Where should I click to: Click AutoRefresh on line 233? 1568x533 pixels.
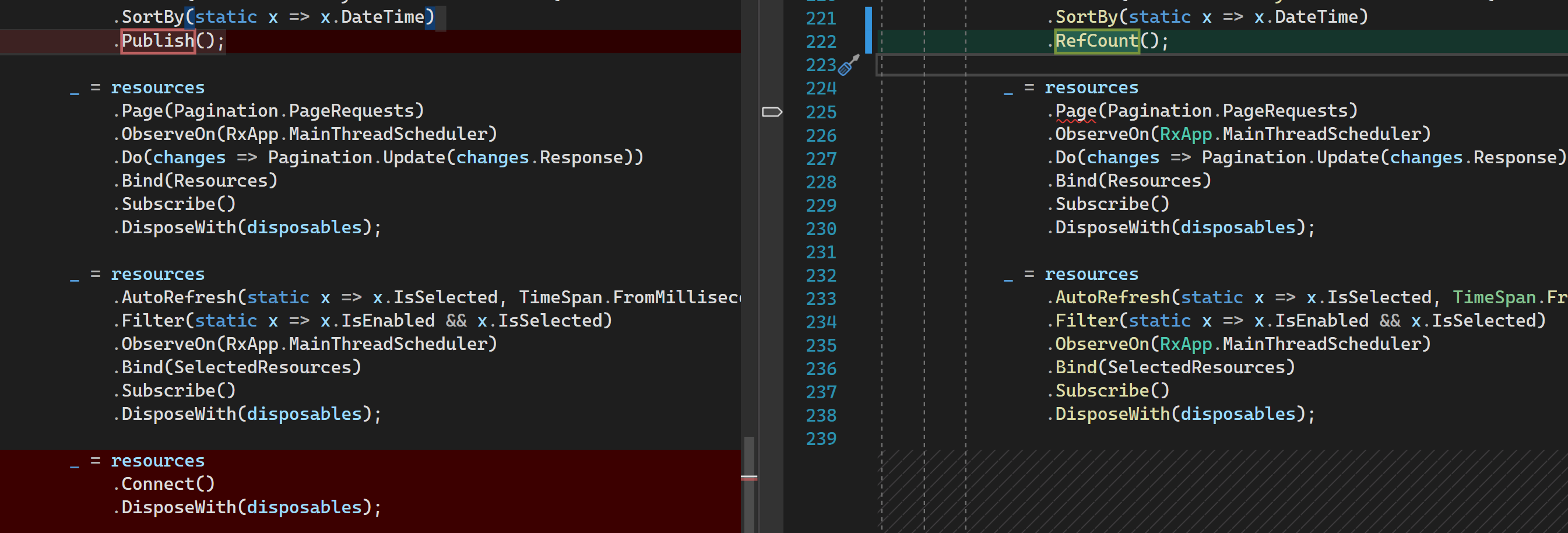coord(1114,297)
